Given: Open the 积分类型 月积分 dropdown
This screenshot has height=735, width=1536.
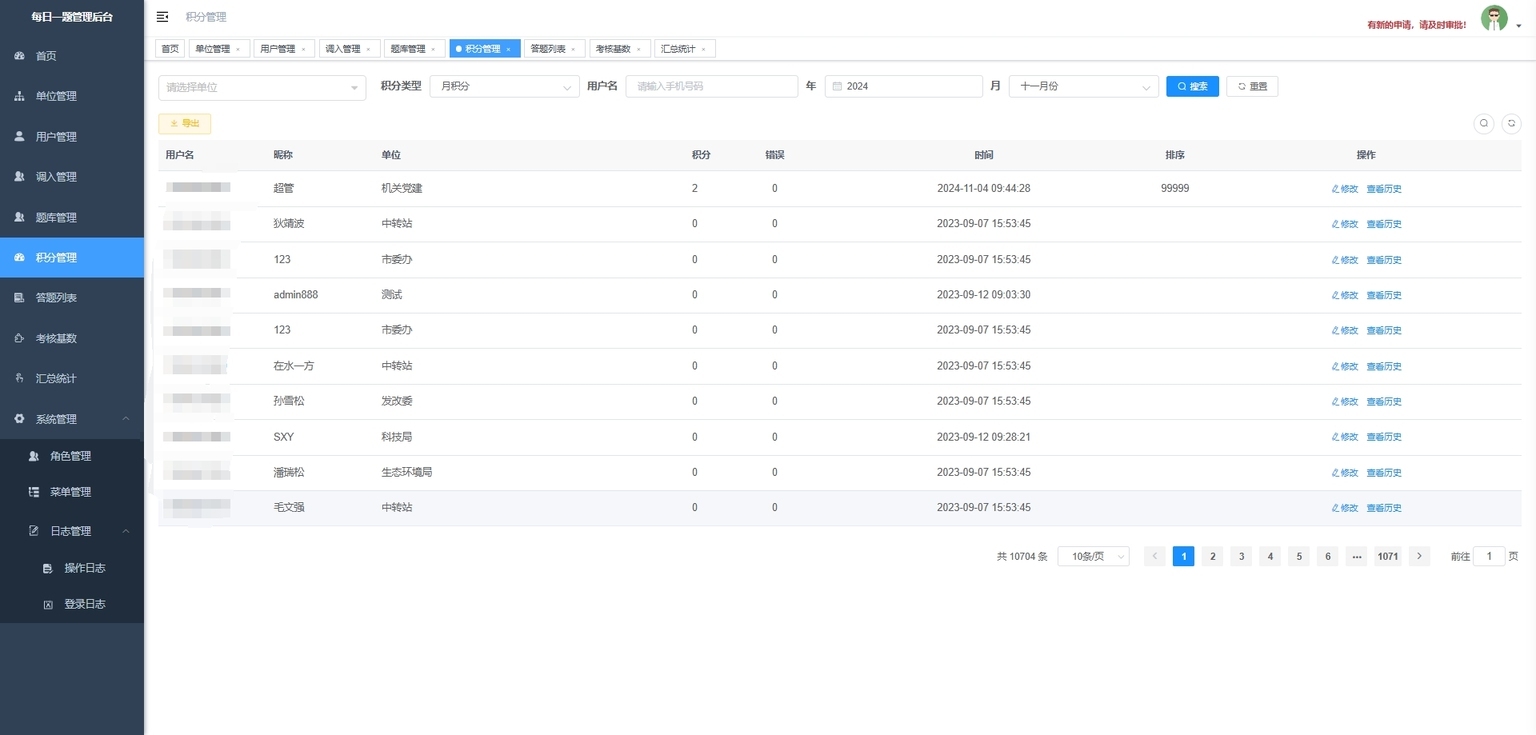Looking at the screenshot, I should 504,86.
